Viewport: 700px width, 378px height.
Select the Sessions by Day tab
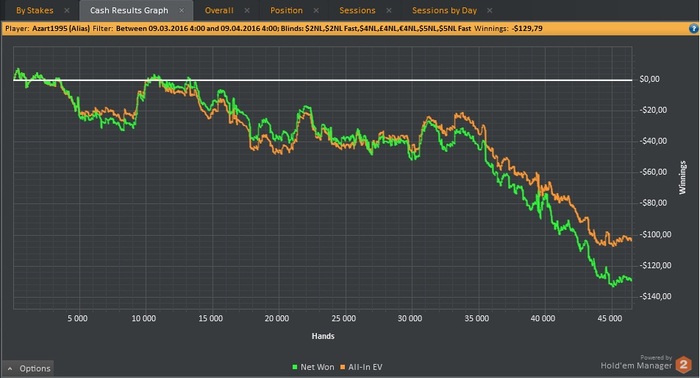click(x=444, y=10)
